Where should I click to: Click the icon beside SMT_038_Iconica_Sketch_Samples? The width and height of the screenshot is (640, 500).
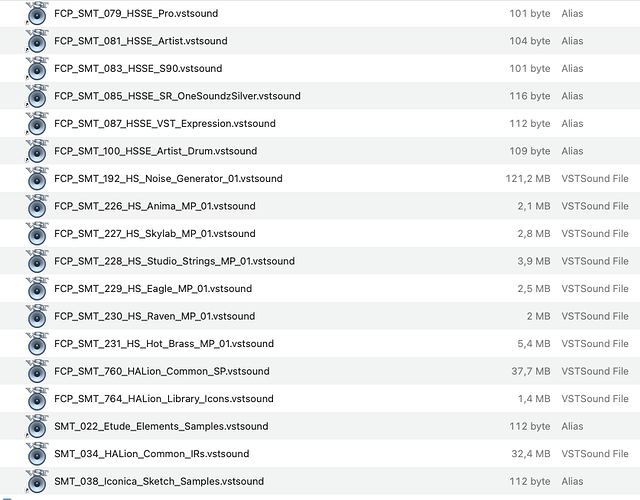click(36, 482)
